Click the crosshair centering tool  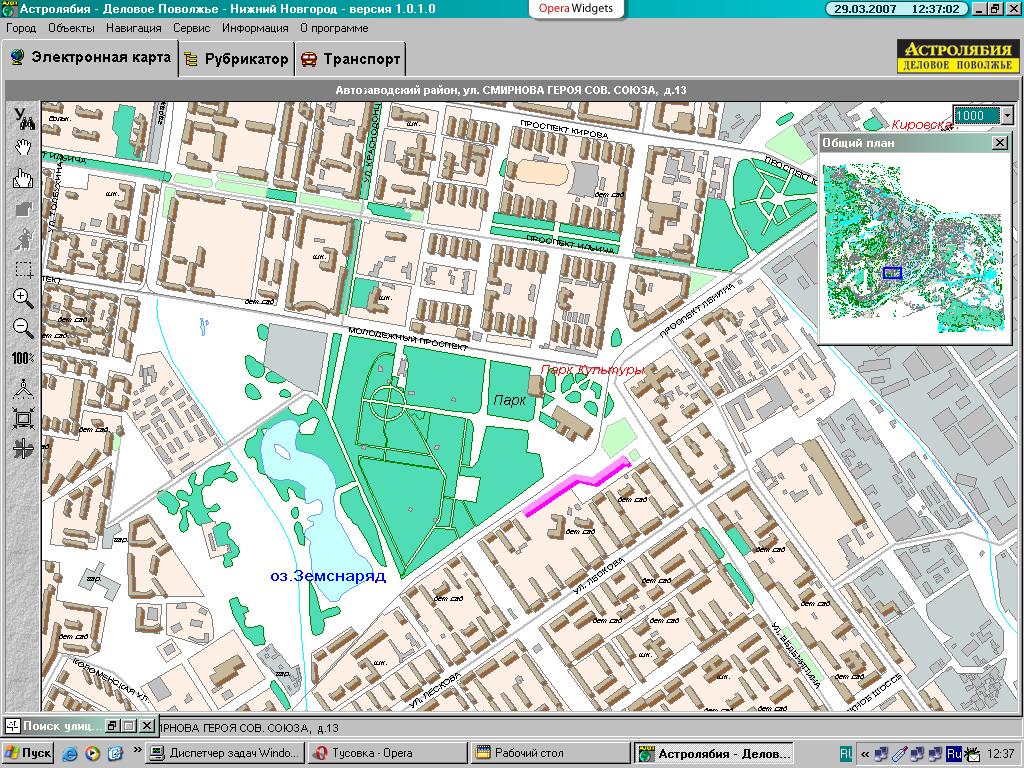(24, 449)
